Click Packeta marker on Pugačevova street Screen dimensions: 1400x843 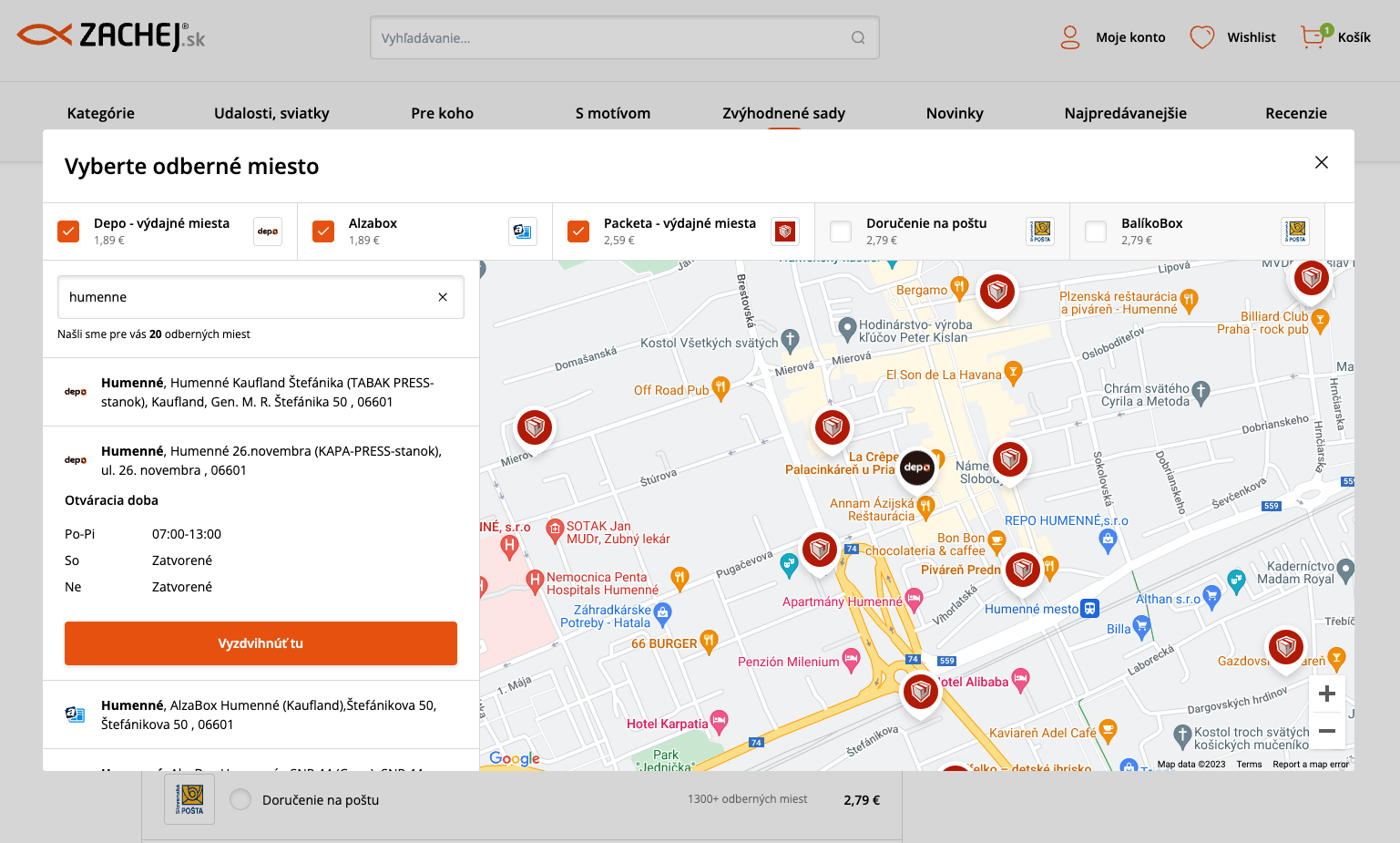(820, 550)
